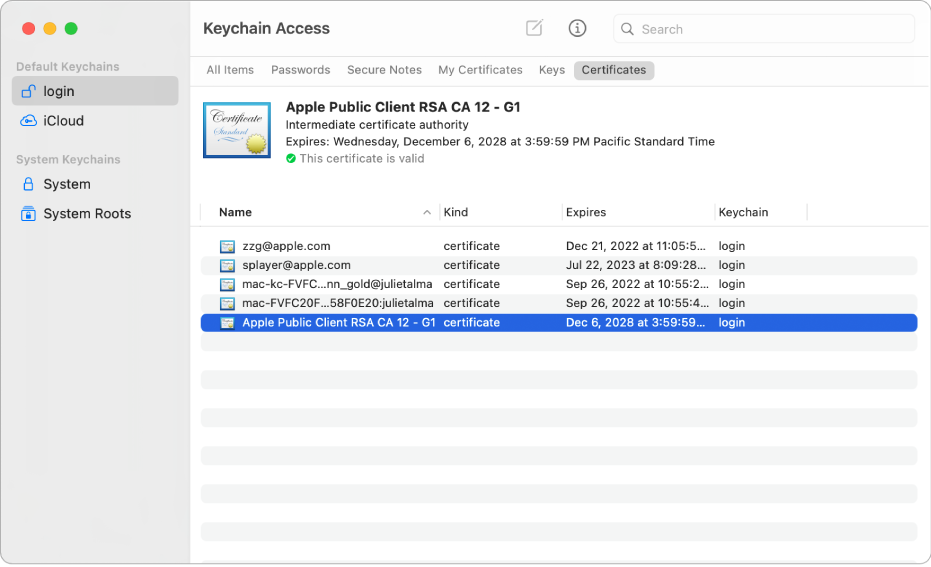931x567 pixels.
Task: Click the System keychain lock icon
Action: click(x=28, y=184)
